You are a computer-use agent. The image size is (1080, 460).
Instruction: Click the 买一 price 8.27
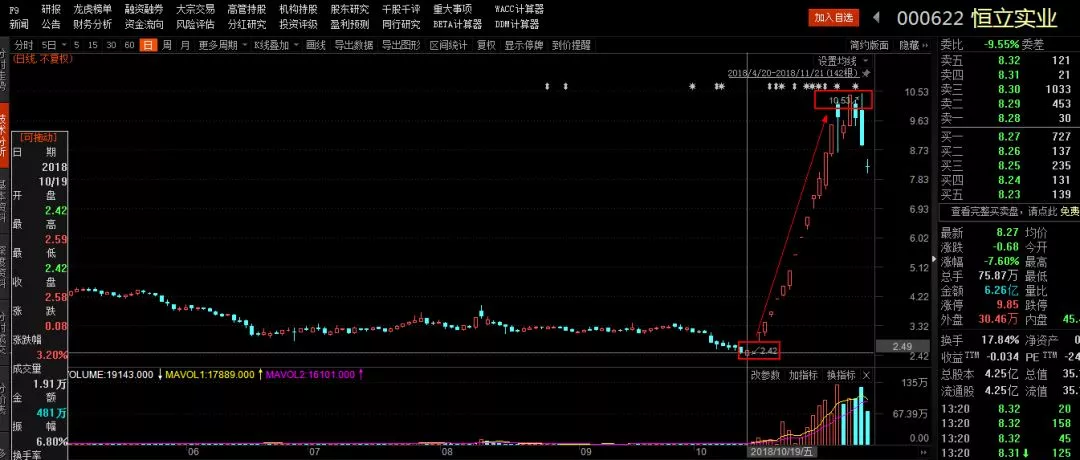1008,136
